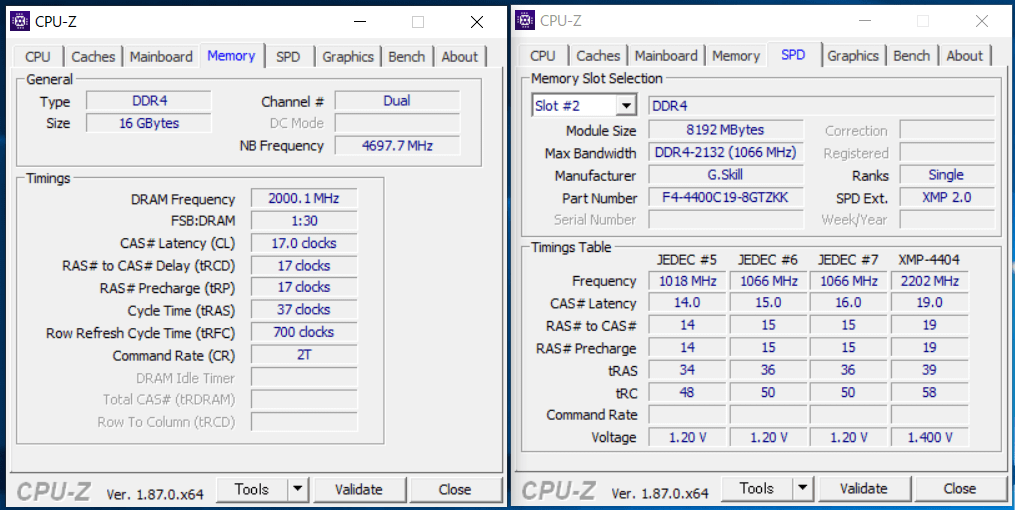Click Row Refresh value 700 clocks
The height and width of the screenshot is (510, 1015).
304,332
